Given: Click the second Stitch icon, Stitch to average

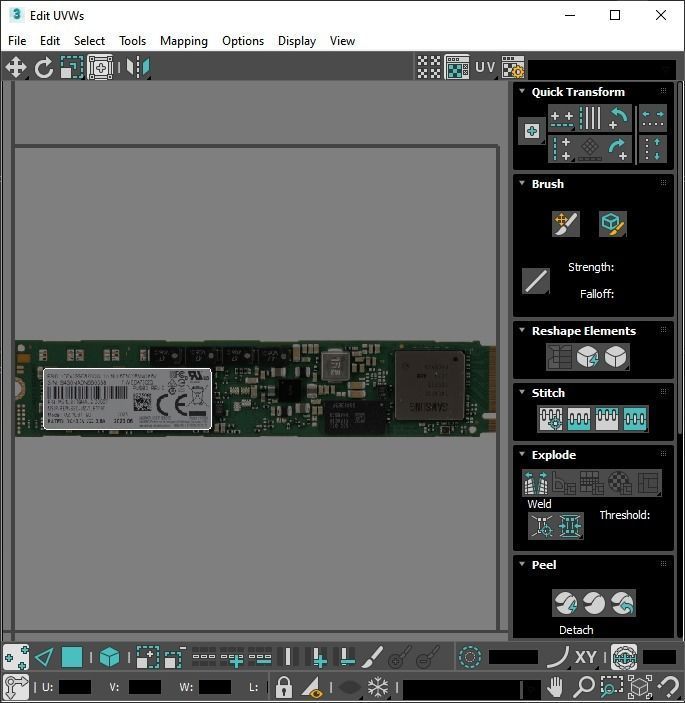Looking at the screenshot, I should tap(579, 419).
